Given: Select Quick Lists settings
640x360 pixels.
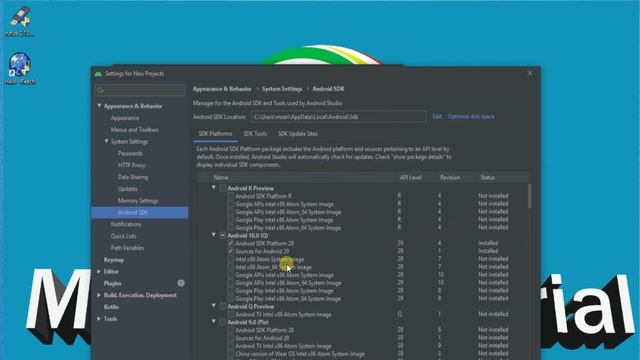Looking at the screenshot, I should click(x=124, y=236).
